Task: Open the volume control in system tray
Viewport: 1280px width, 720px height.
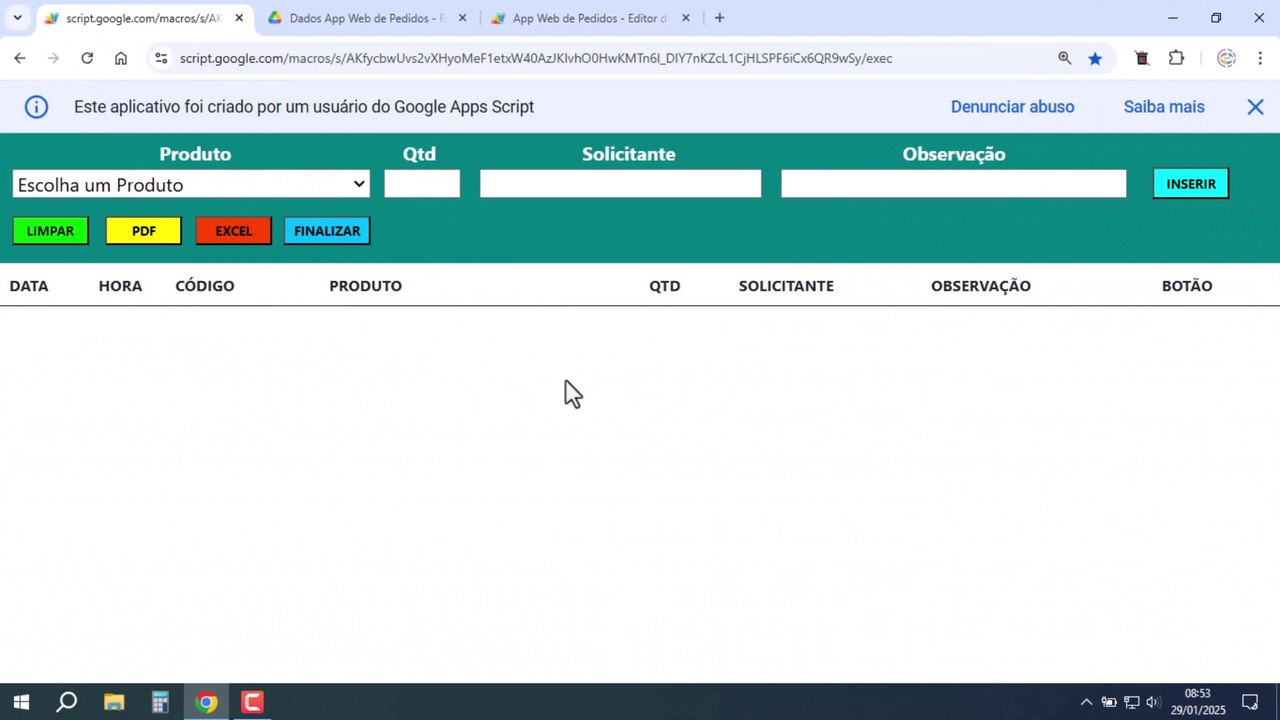Action: (x=1152, y=702)
